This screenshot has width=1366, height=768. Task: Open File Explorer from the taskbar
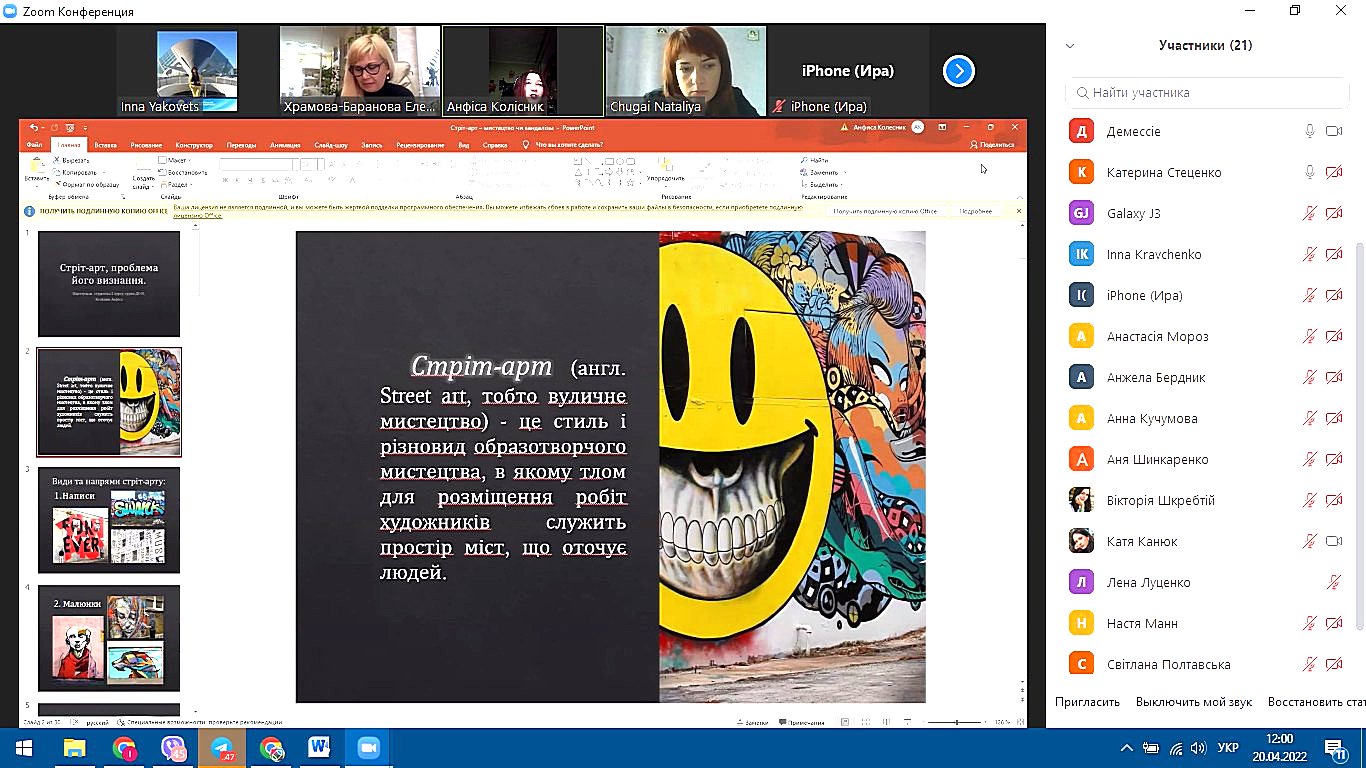tap(75, 748)
